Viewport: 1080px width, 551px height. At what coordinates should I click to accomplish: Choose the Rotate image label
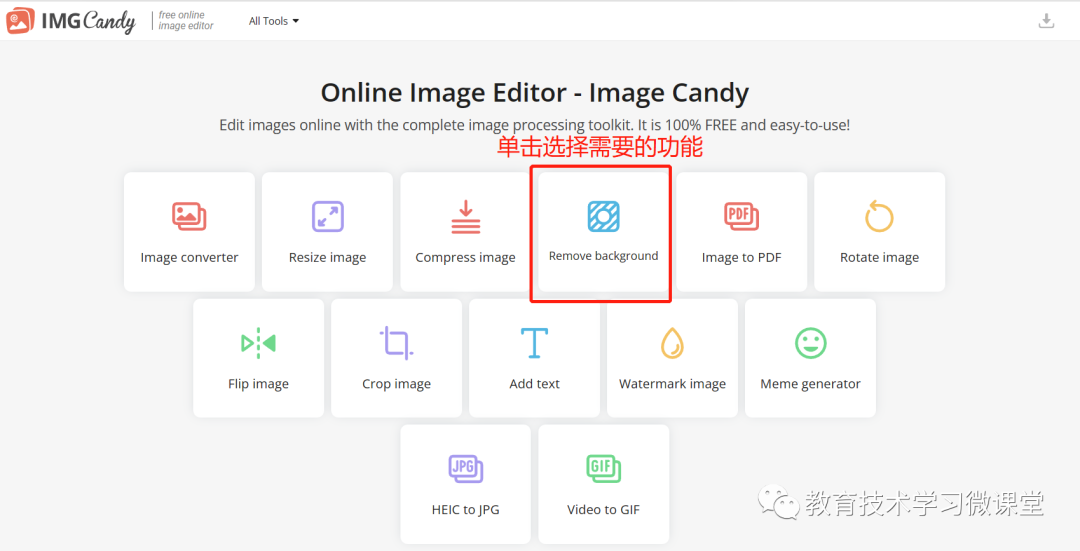click(x=880, y=258)
